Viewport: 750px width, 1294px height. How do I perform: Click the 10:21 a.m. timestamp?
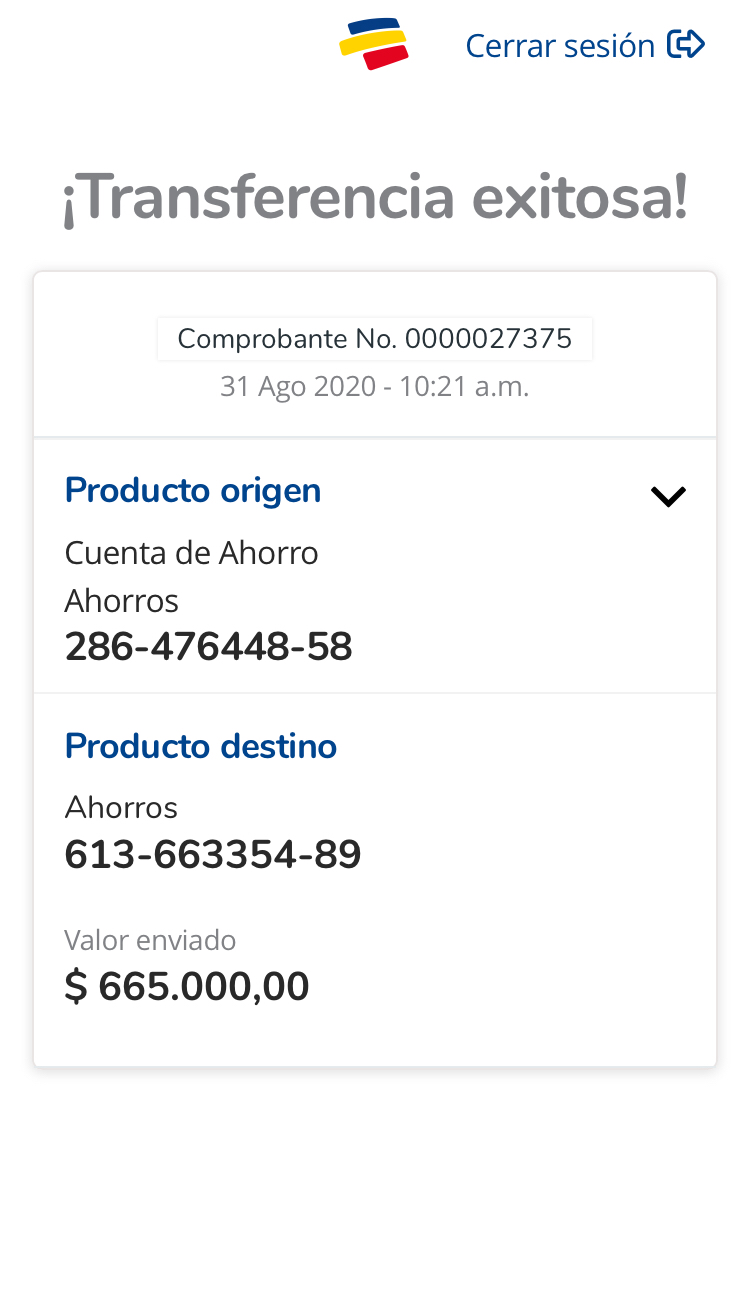point(464,387)
